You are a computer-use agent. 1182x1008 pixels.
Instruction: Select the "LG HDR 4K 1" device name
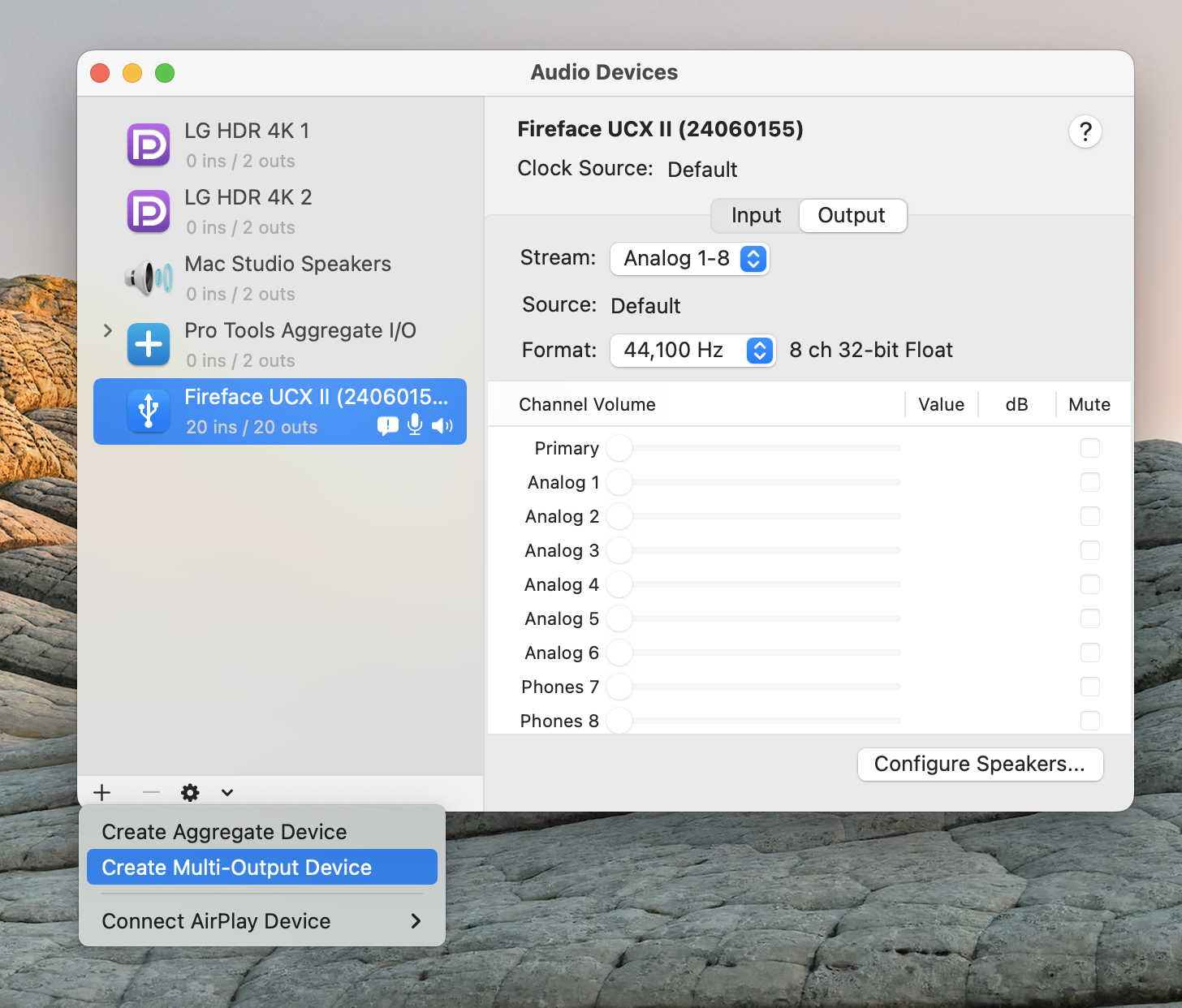click(247, 131)
